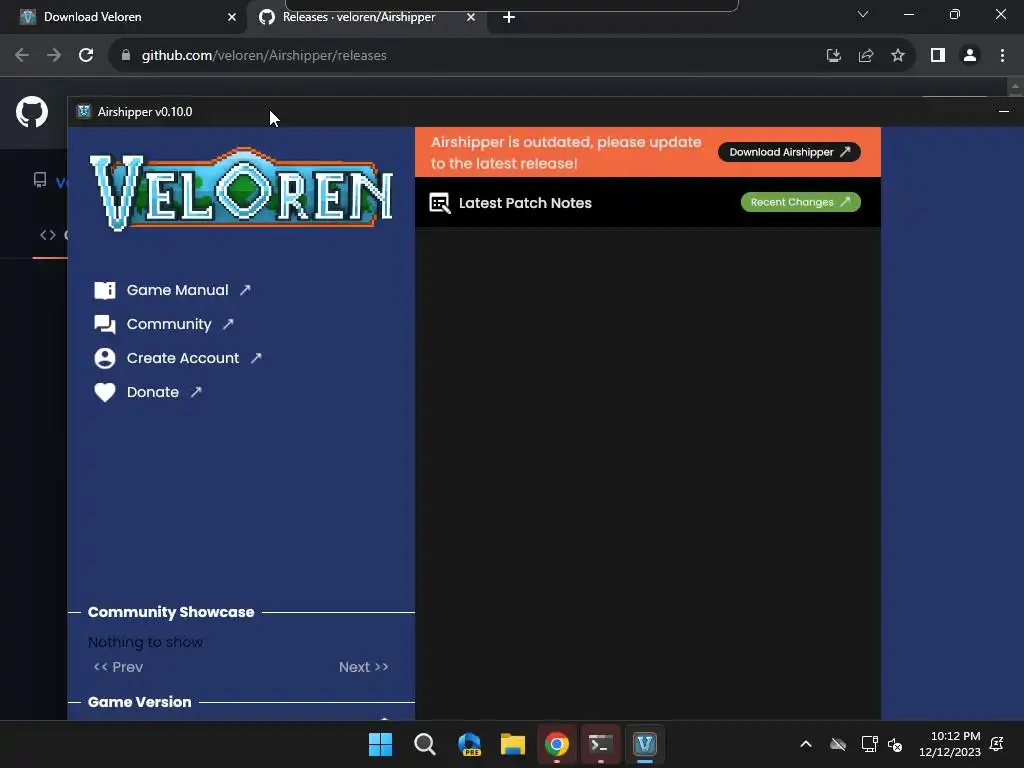This screenshot has height=768, width=1024.
Task: Close the Download Veloren tab
Action: pos(232,17)
